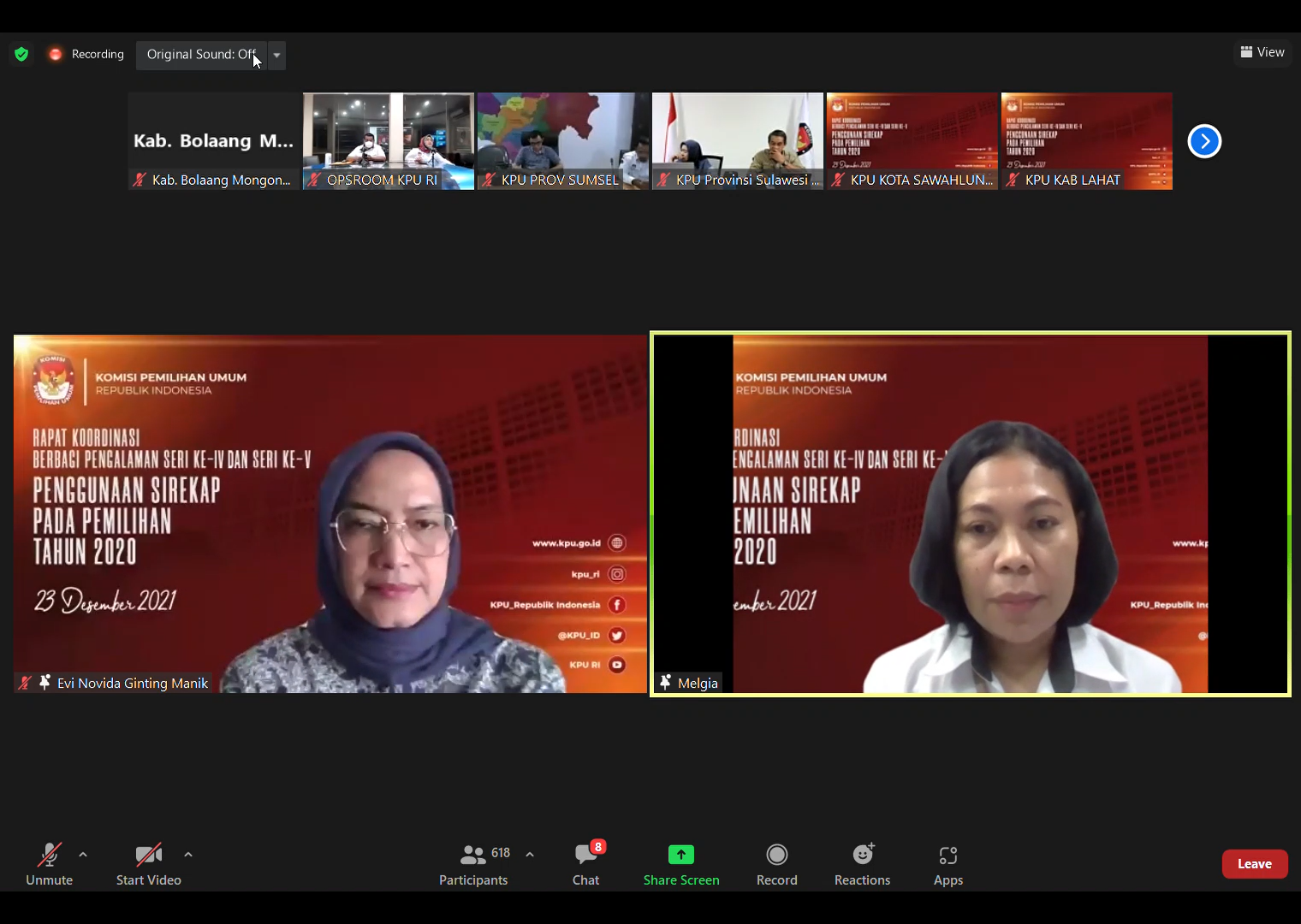Screen dimensions: 1301x924
Task: Toggle Original Sound off button
Action: [x=201, y=55]
